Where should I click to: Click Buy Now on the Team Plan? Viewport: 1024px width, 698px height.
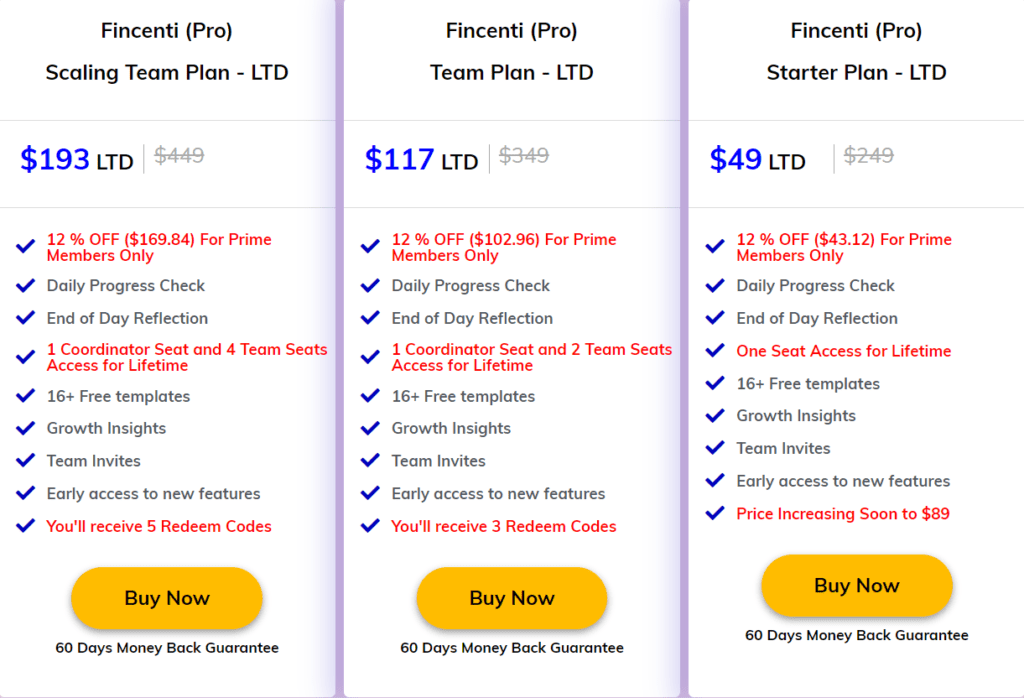[511, 598]
